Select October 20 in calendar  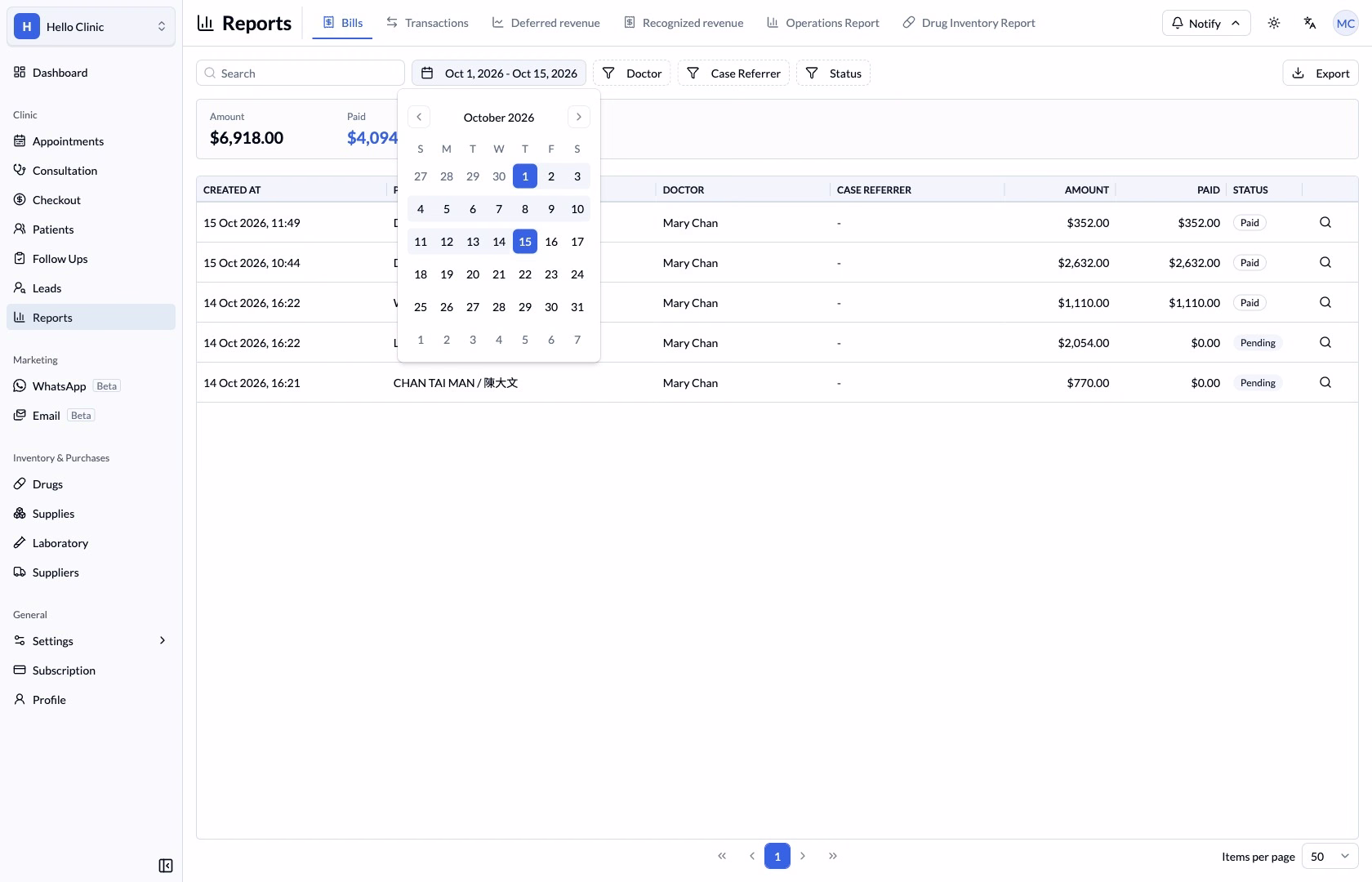(473, 274)
